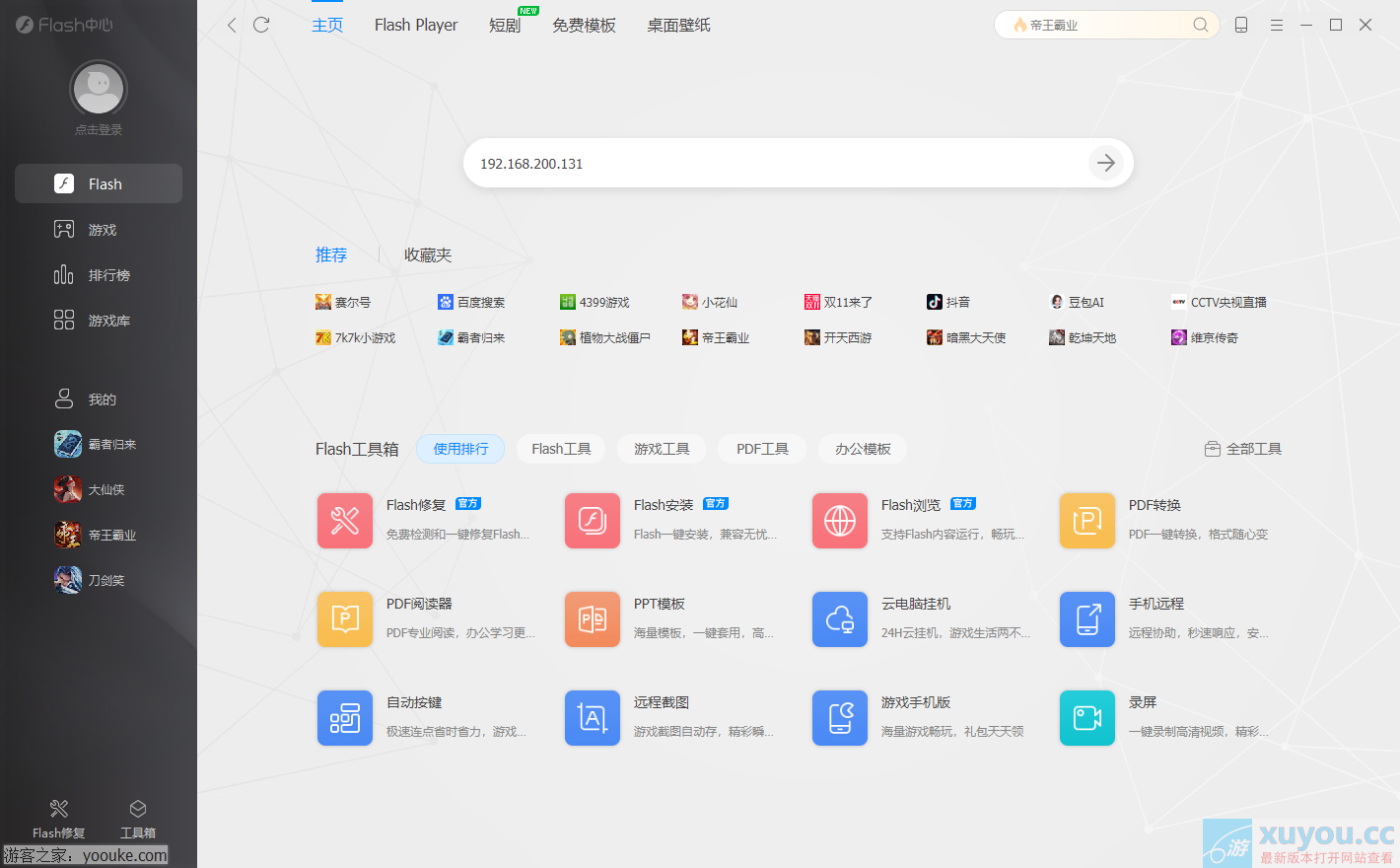
Task: Open the PDF转换 tool icon
Action: click(x=1087, y=521)
